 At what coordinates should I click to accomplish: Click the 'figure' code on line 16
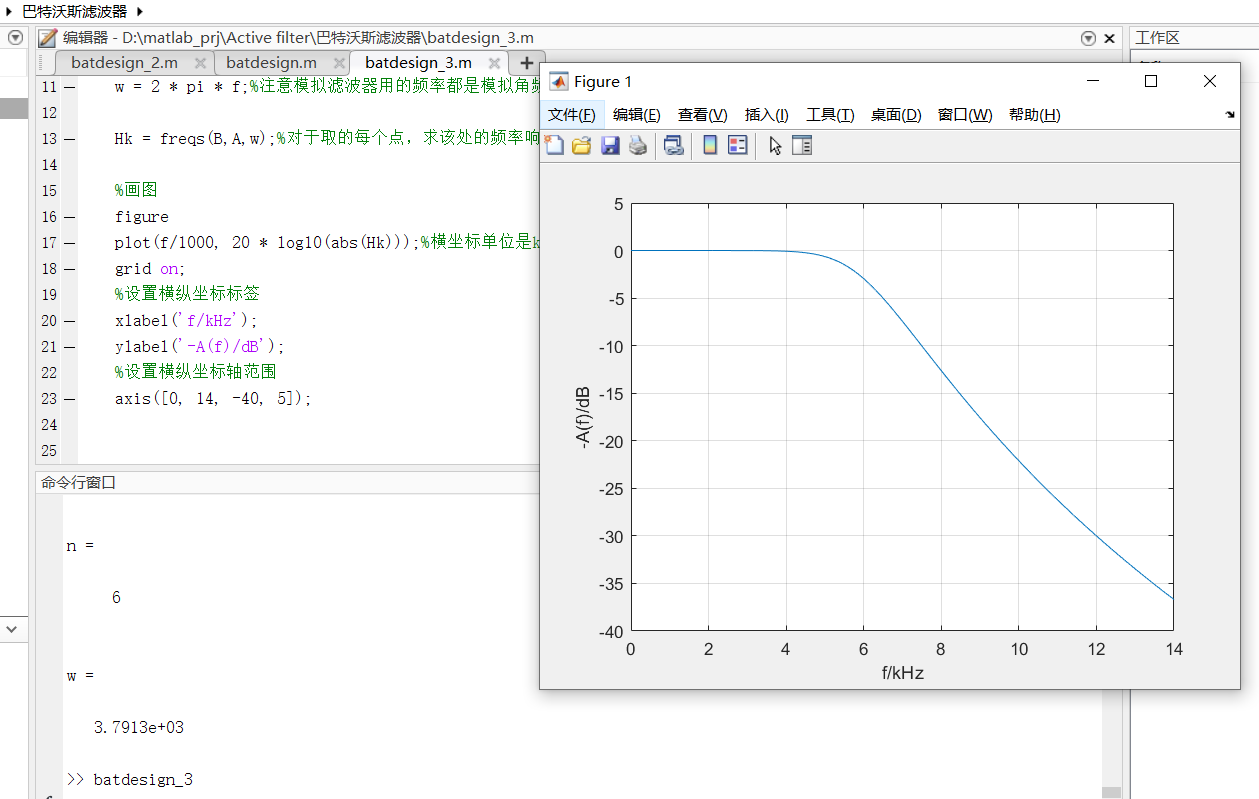pyautogui.click(x=142, y=217)
